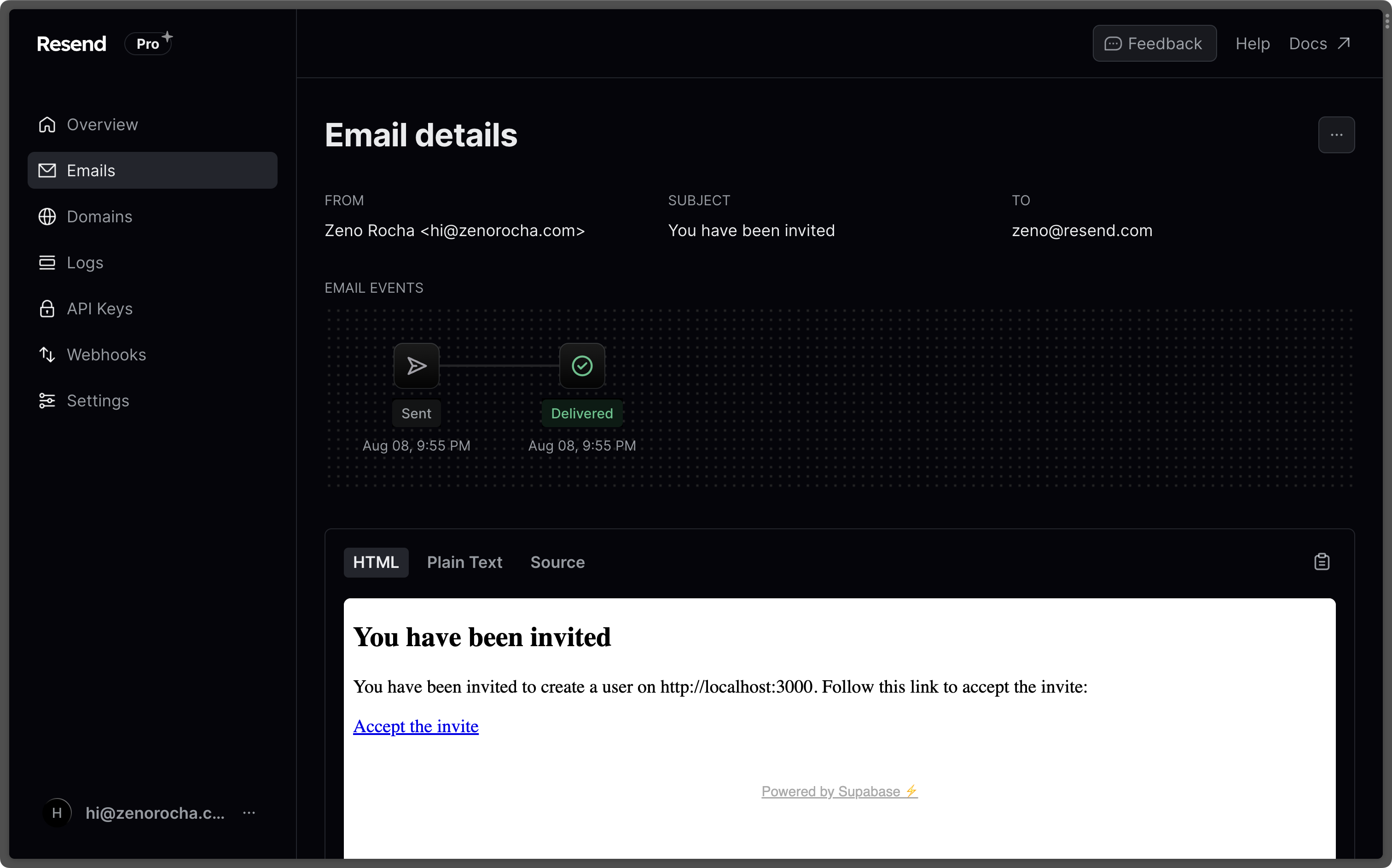The width and height of the screenshot is (1392, 868).
Task: Click the Send (arrow) email event icon
Action: tap(416, 365)
